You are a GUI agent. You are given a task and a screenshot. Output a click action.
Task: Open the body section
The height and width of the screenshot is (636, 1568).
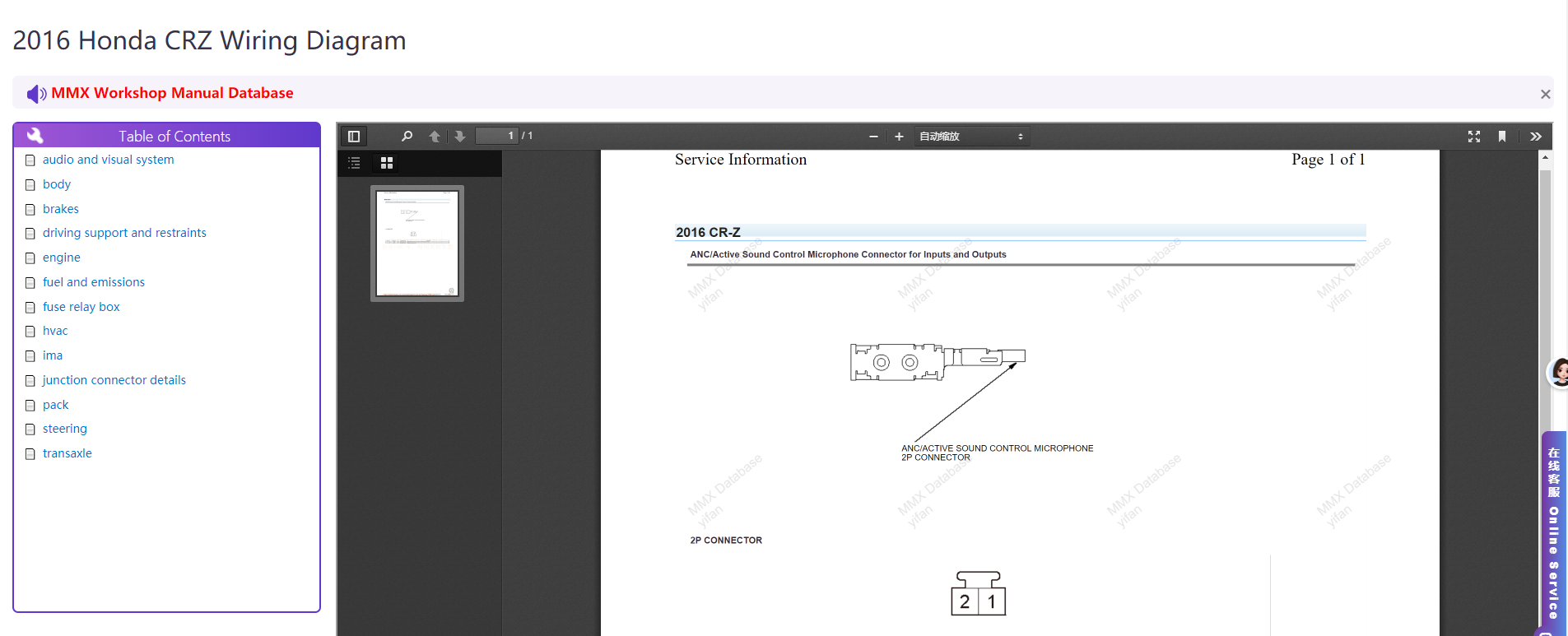coord(57,184)
